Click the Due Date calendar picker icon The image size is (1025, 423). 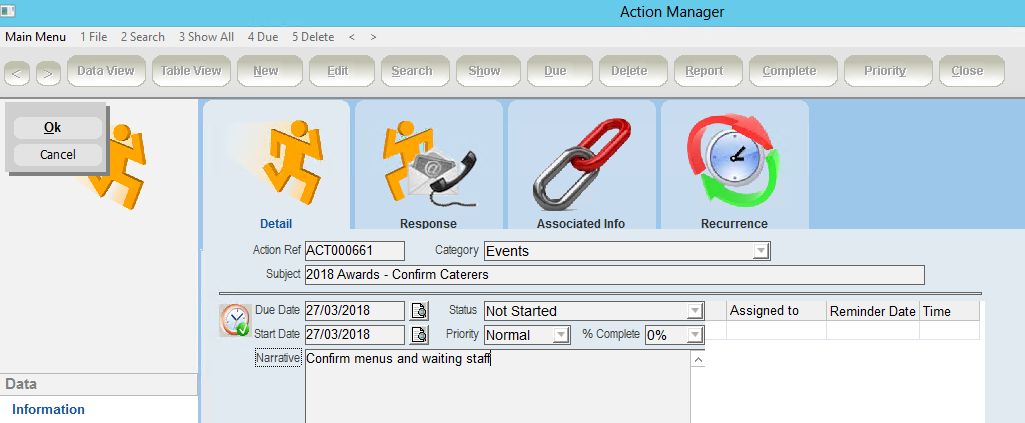point(420,311)
